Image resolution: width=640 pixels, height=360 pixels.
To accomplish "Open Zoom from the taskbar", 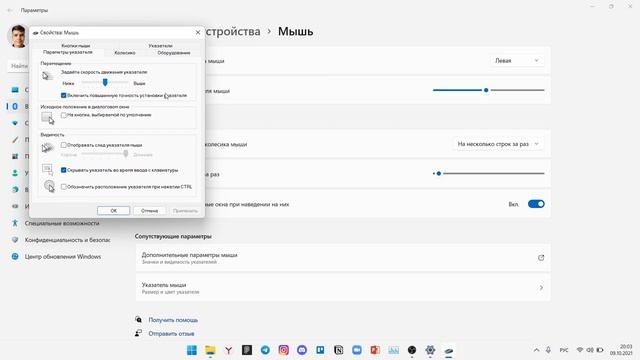I will [357, 350].
